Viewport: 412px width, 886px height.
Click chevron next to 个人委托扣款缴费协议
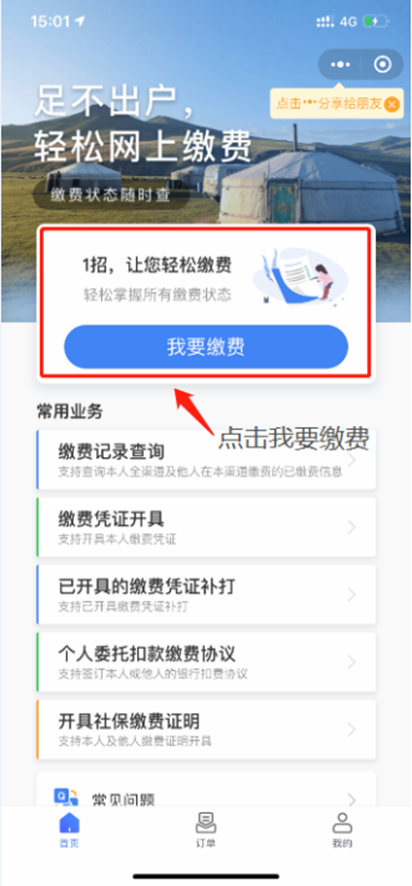point(352,662)
